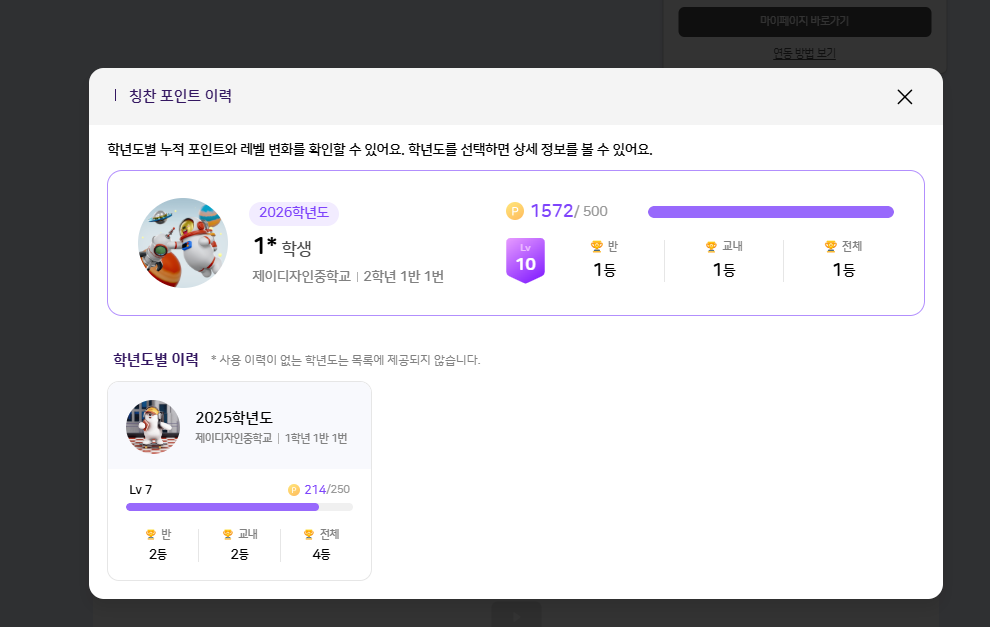Click the 전체 trophy icon in 2025 card

click(309, 535)
